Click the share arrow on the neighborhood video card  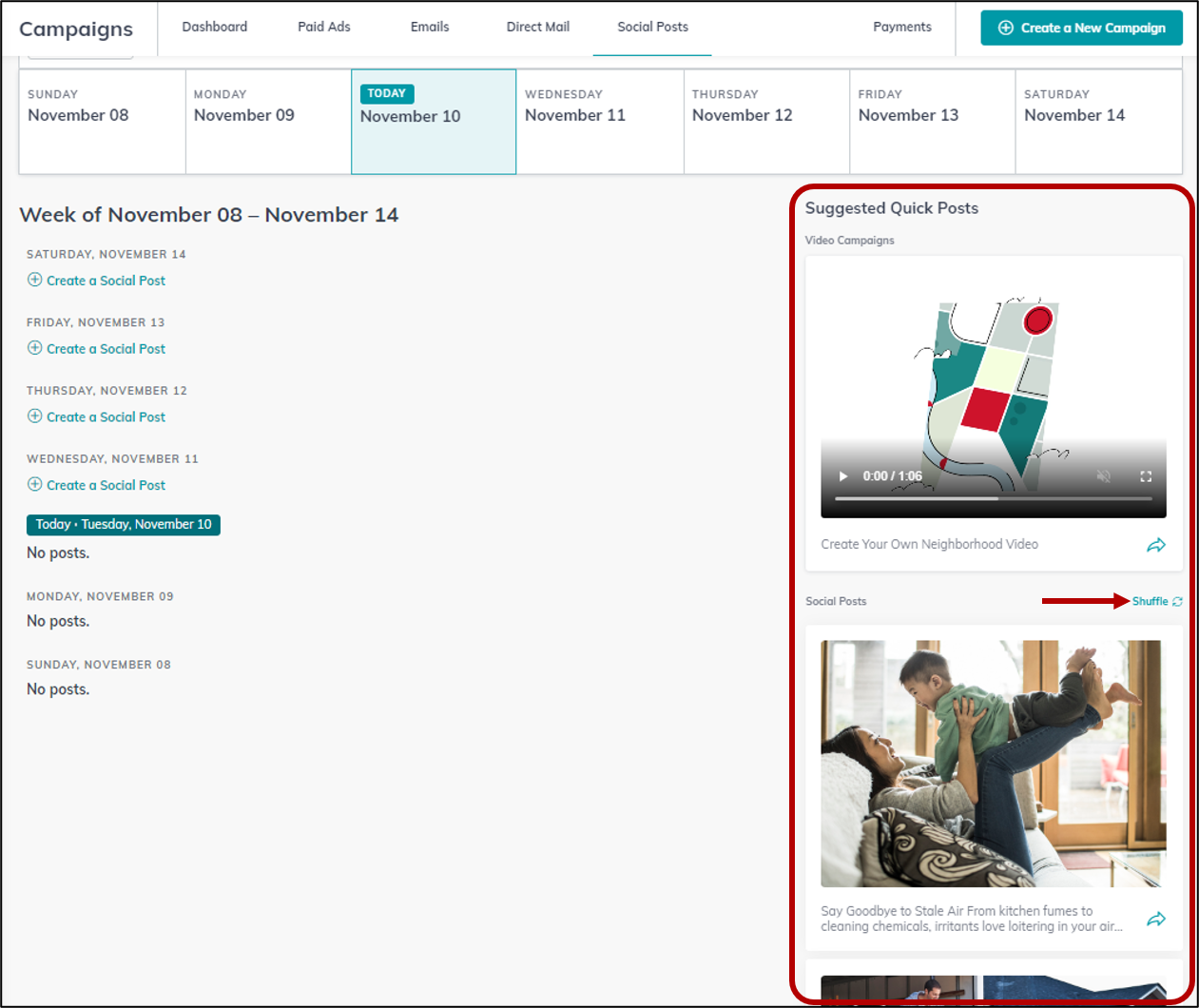pyautogui.click(x=1157, y=544)
